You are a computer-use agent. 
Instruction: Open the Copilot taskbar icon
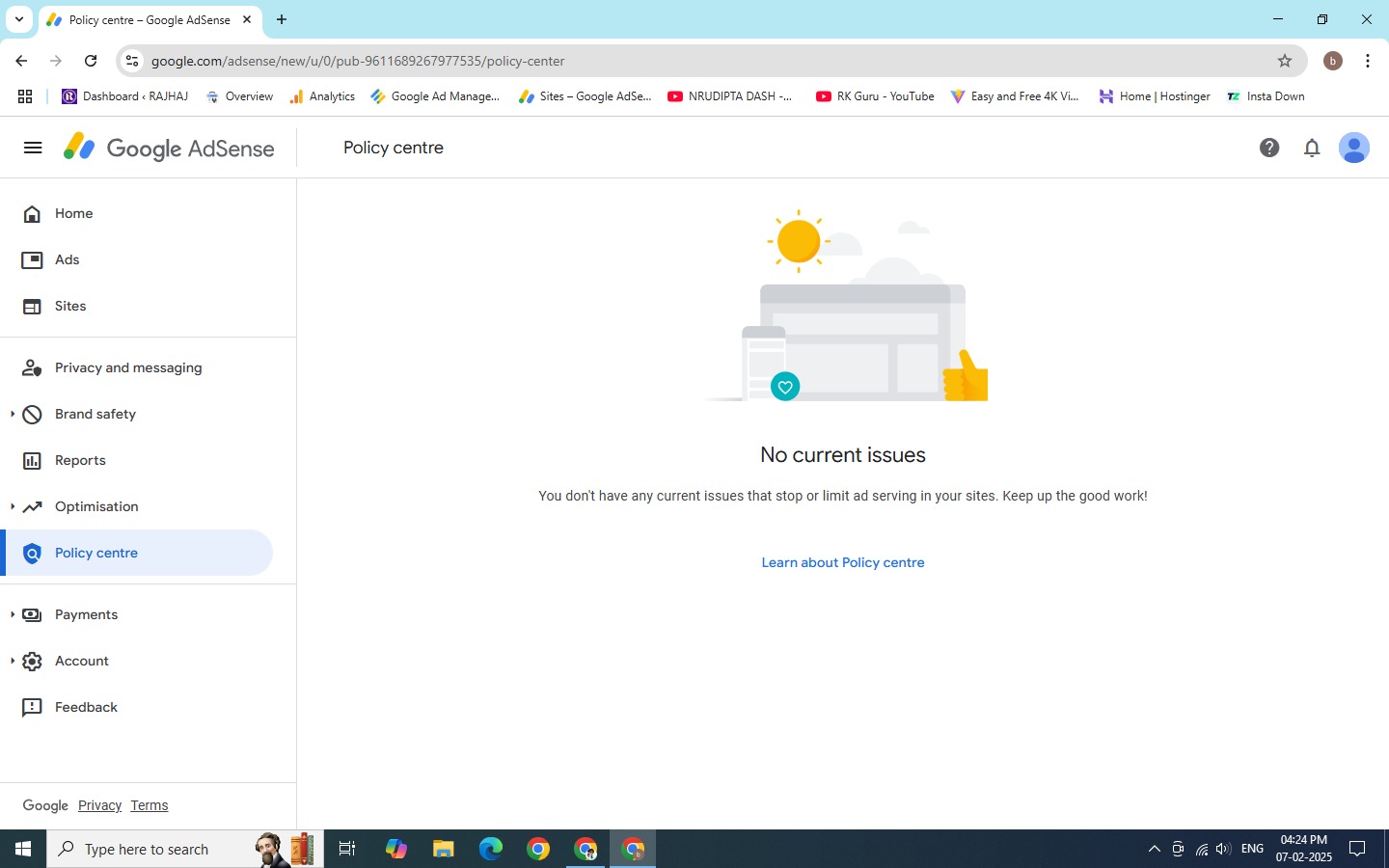[395, 849]
